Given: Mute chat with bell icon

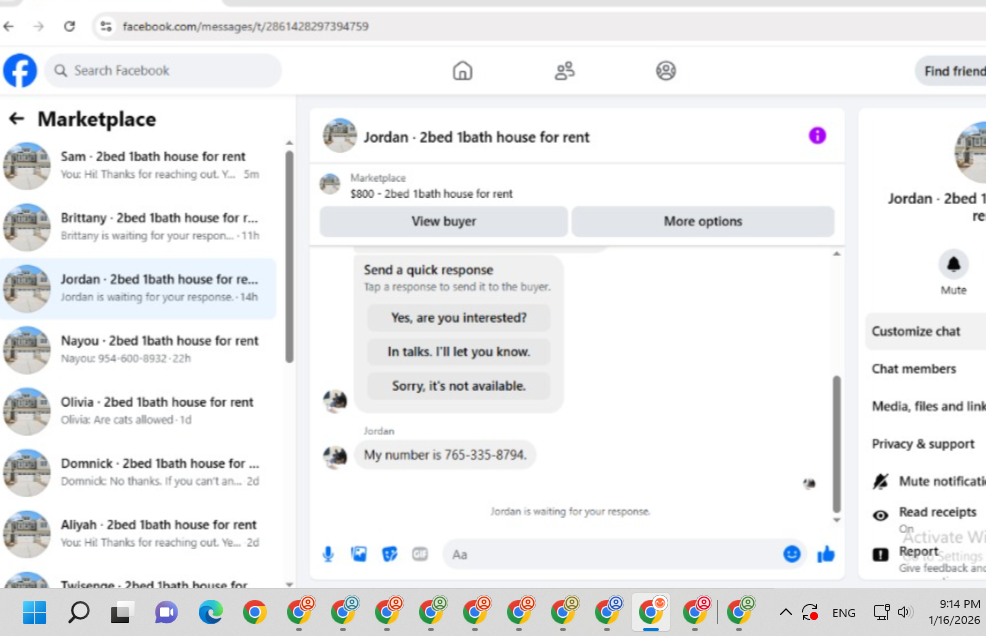Looking at the screenshot, I should 953,264.
